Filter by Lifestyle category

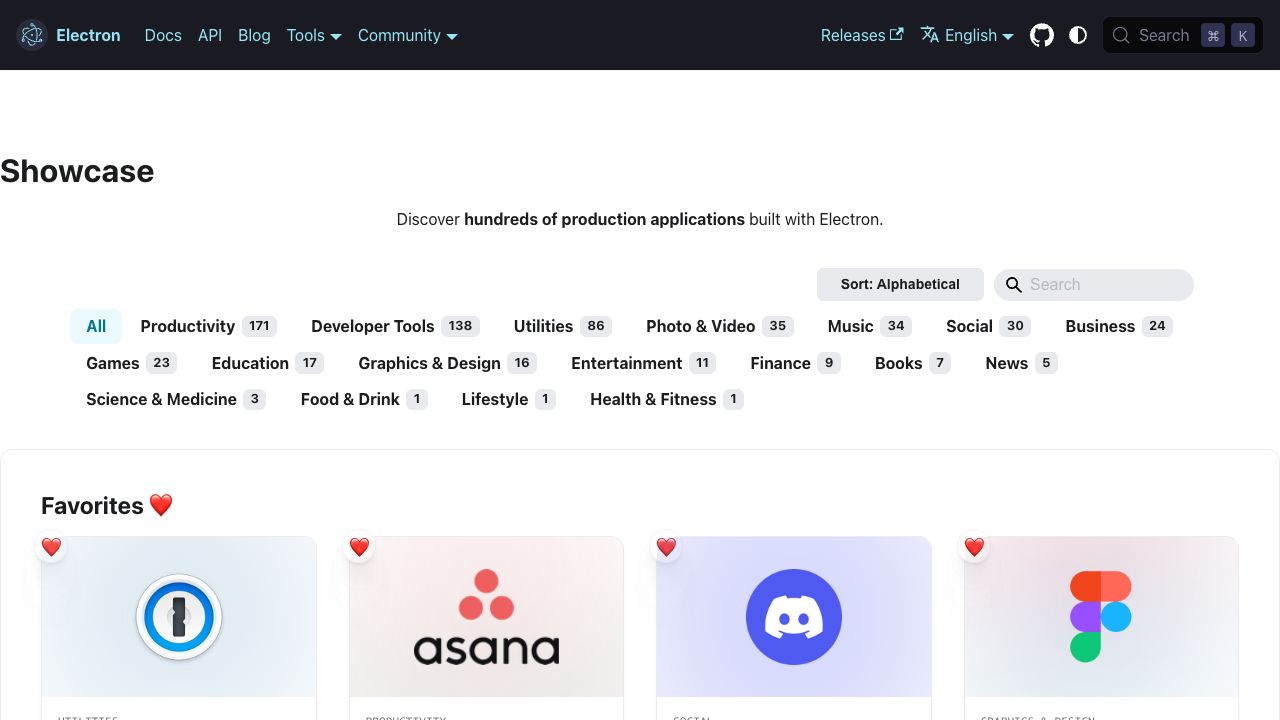pos(508,399)
